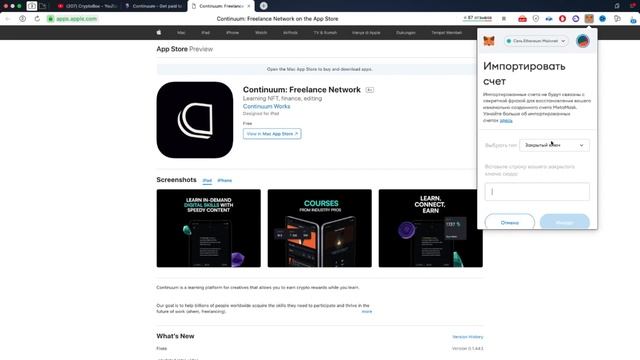The image size is (640, 360).
Task: Click the MetaMask extension icon in the toolbar
Action: tap(589, 18)
